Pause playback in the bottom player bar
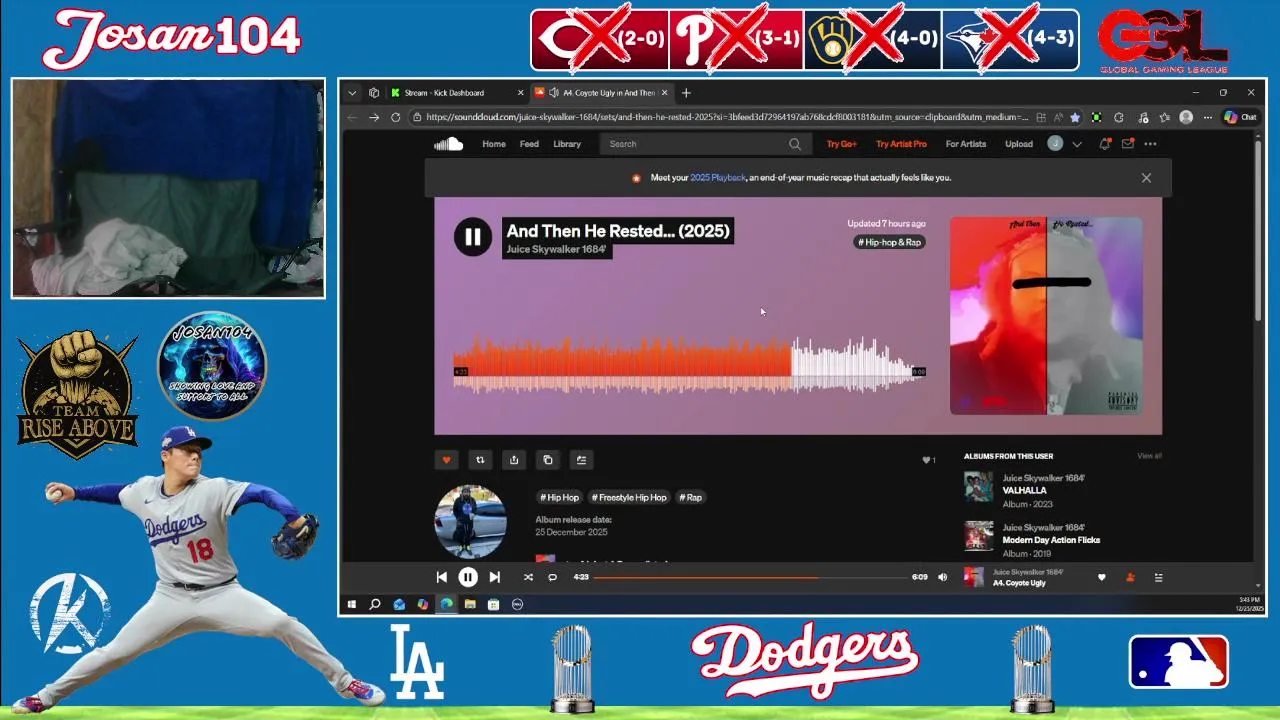Screen dimensions: 1280x720 pyautogui.click(x=468, y=577)
